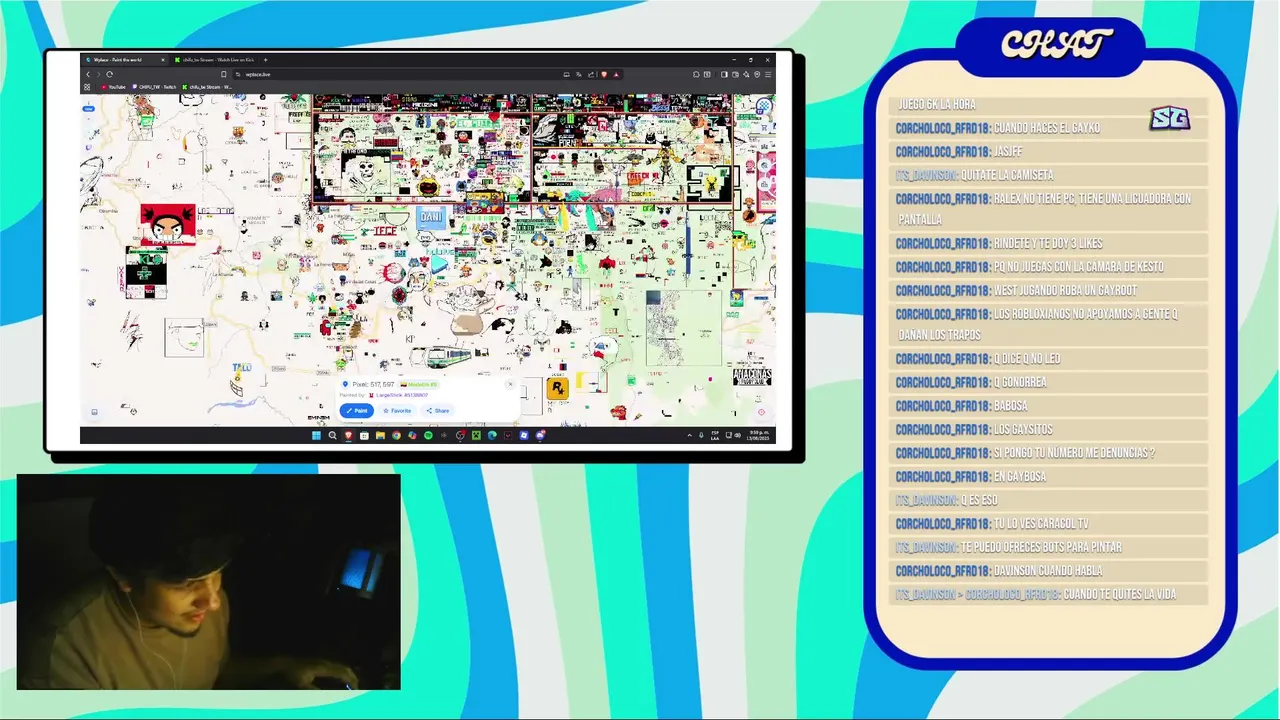Reload the wplace.live page
This screenshot has height=720, width=1280.
tap(110, 74)
